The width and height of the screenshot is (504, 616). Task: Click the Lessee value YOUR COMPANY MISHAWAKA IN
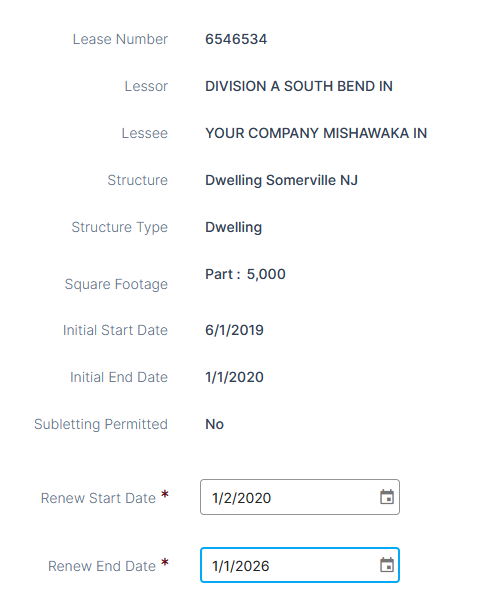coord(316,133)
